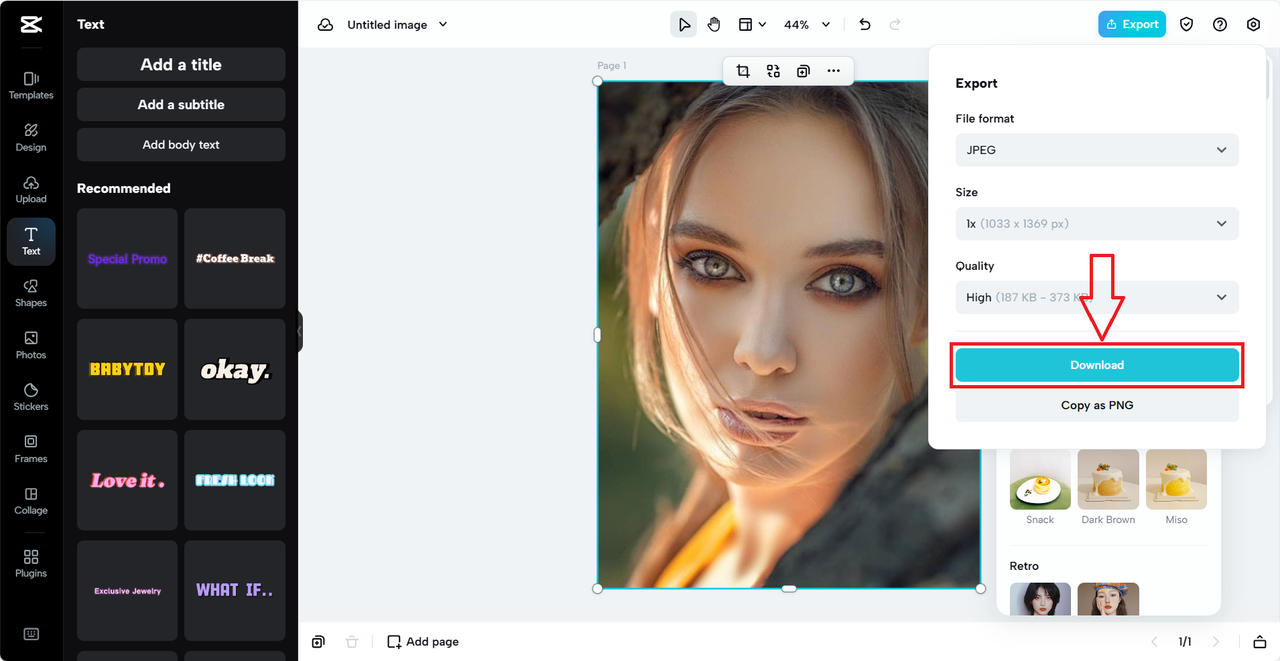Click the crop icon above image
The height and width of the screenshot is (661, 1280).
tap(743, 71)
